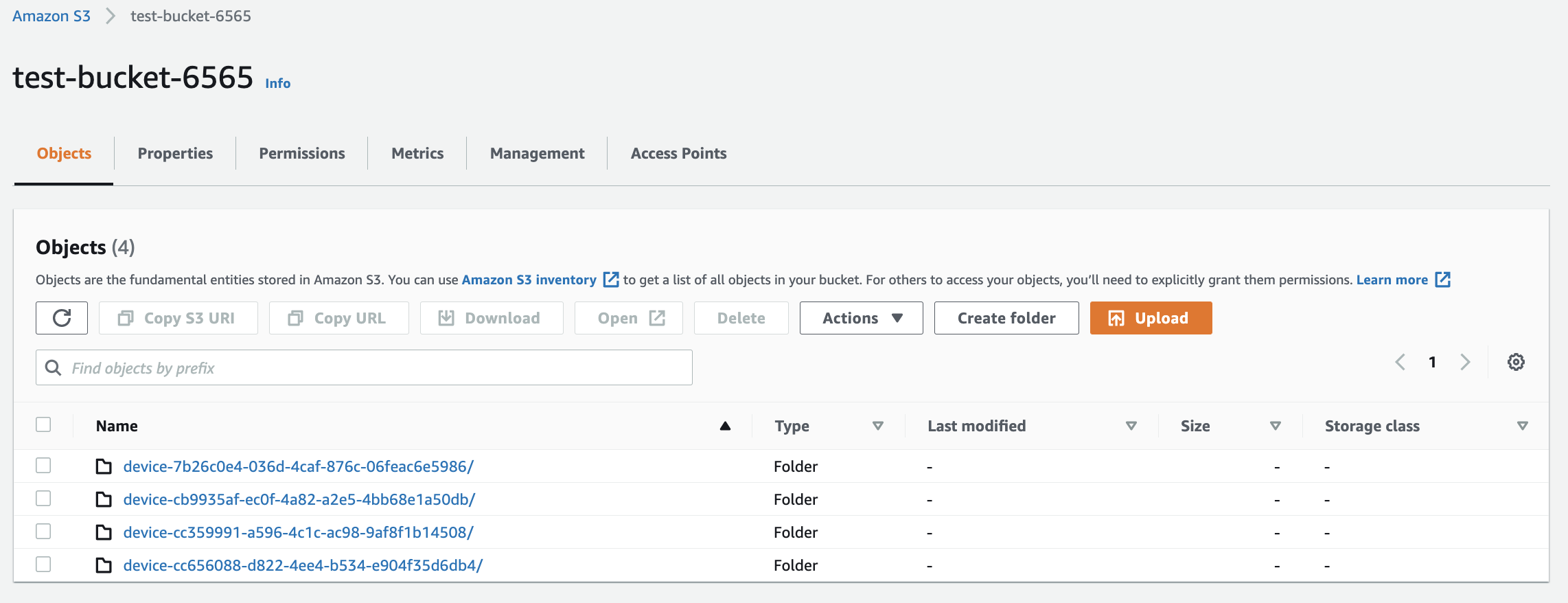
Task: Toggle the select-all objects checkbox
Action: coord(43,424)
